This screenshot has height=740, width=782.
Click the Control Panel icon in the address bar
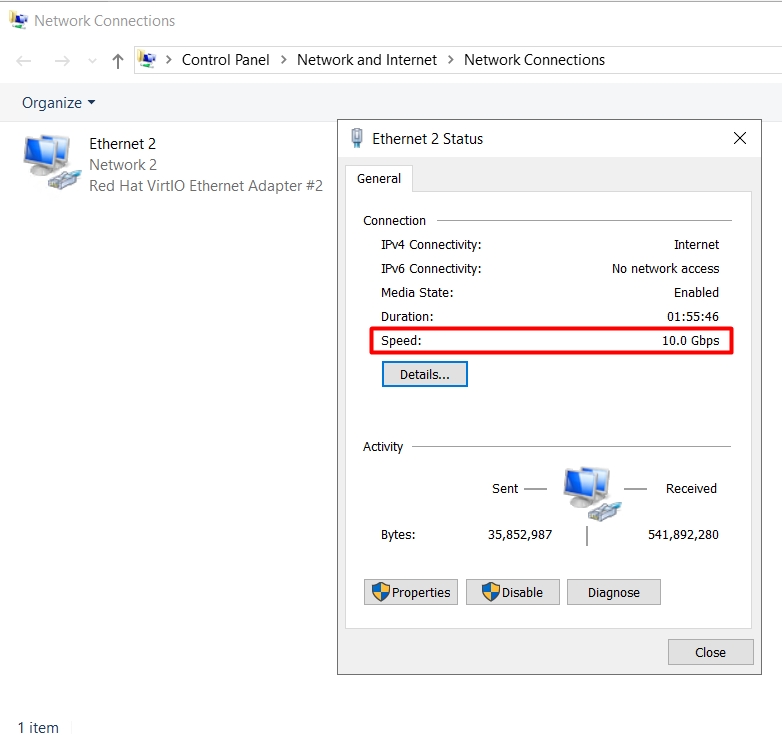[147, 60]
